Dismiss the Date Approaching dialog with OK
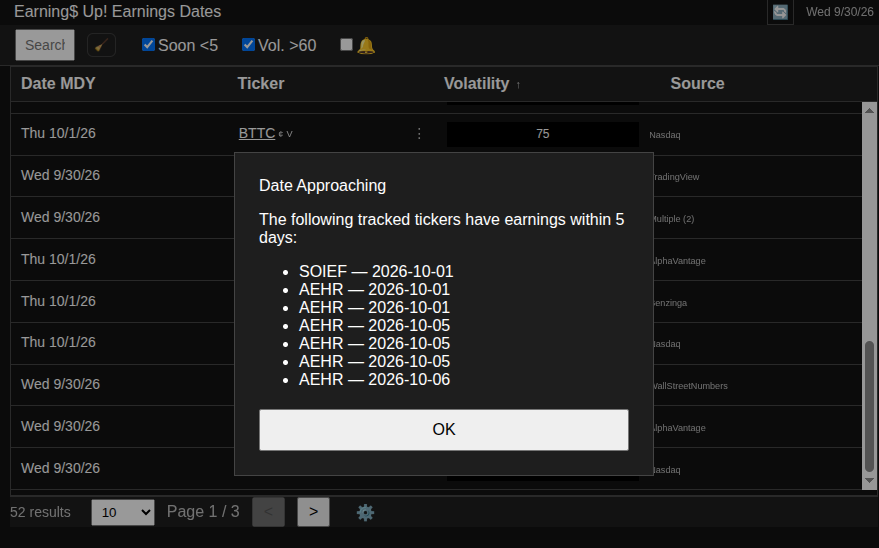Screen dimensions: 879x548 [443, 430]
